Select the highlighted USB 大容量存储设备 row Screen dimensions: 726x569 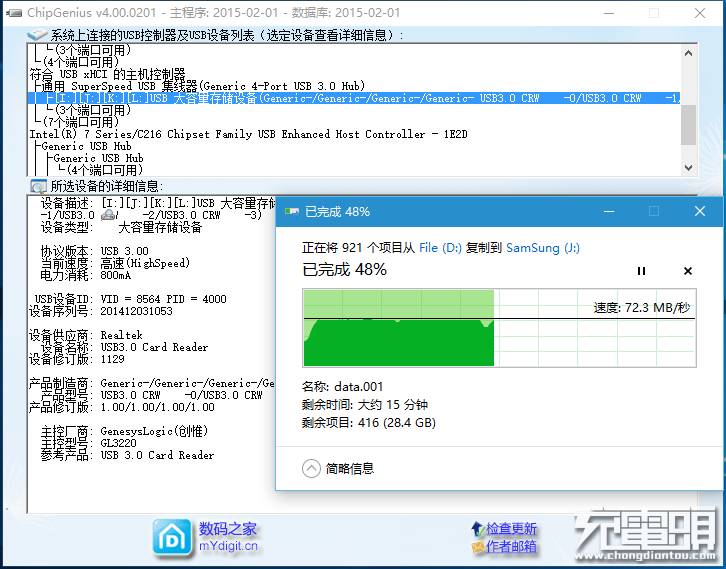(354, 98)
